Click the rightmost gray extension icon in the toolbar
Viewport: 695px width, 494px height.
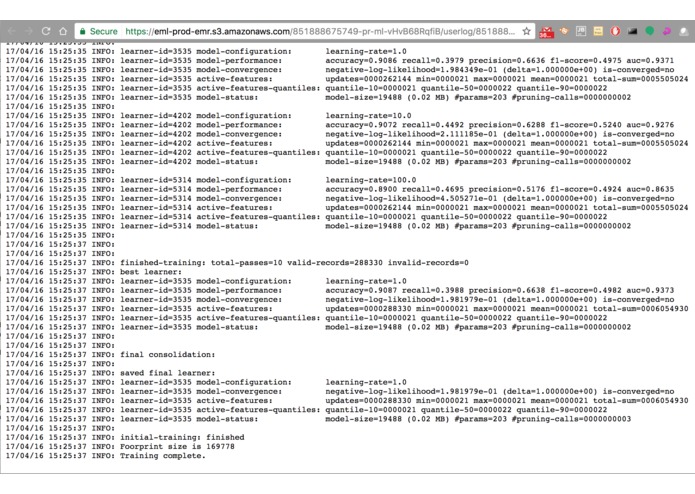point(684,31)
